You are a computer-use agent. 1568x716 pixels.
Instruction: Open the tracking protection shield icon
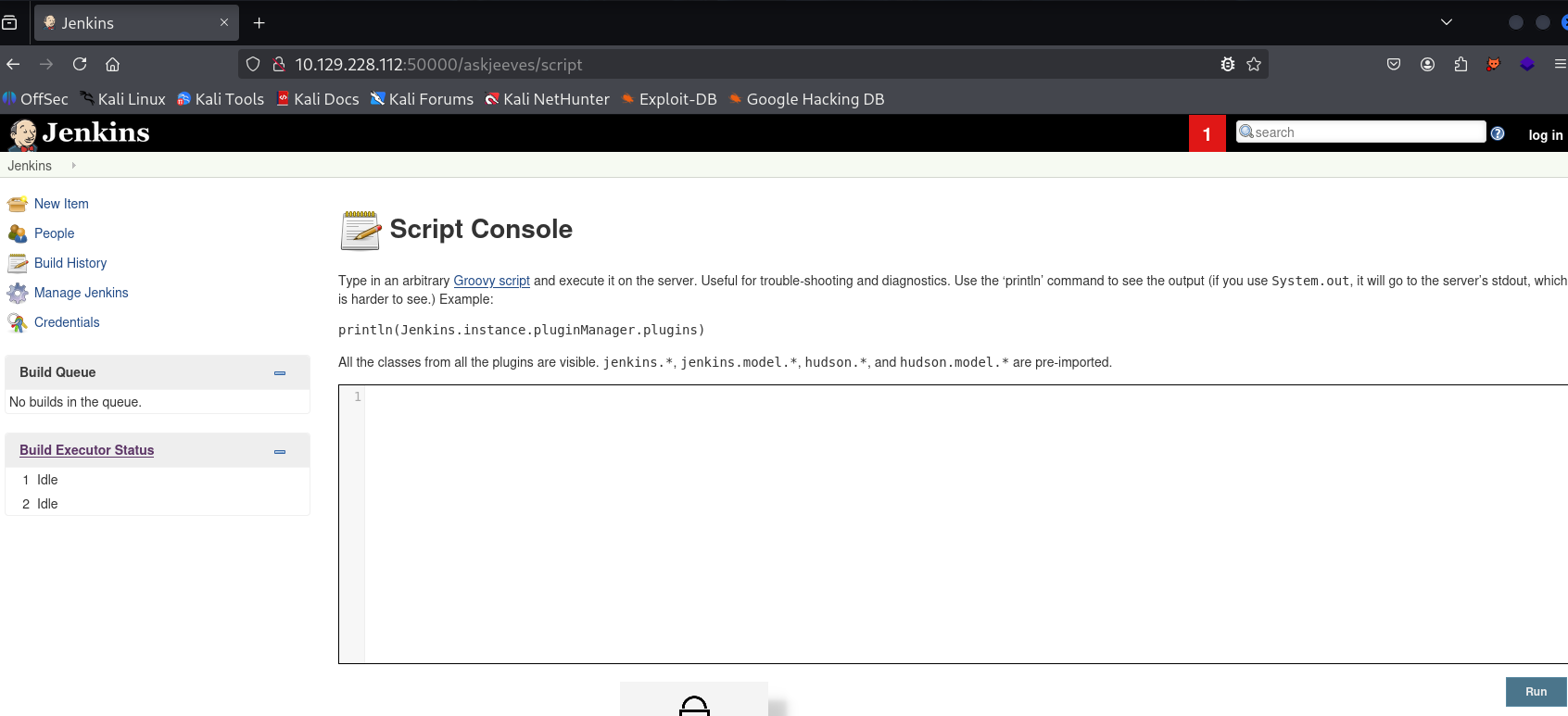253,64
